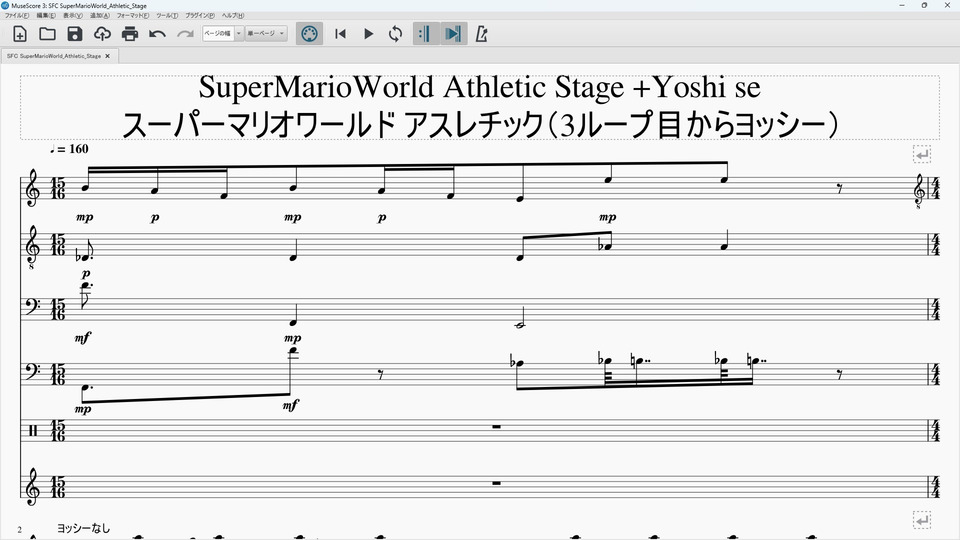Select the 15/16 time signature on top staff
This screenshot has width=960, height=540.
58,189
